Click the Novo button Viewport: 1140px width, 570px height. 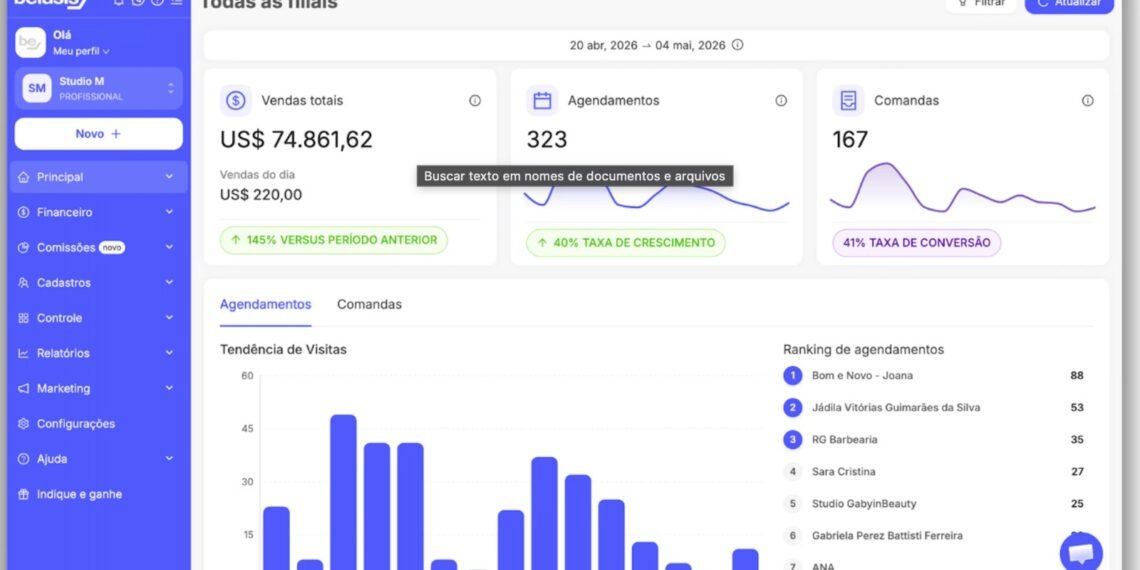tap(99, 134)
